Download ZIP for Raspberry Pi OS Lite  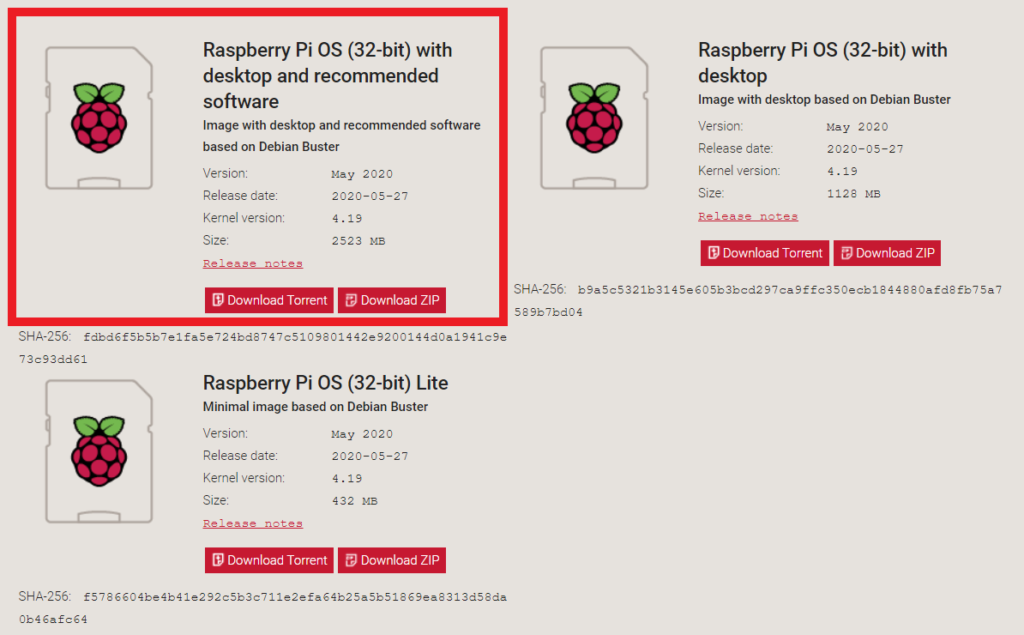392,560
